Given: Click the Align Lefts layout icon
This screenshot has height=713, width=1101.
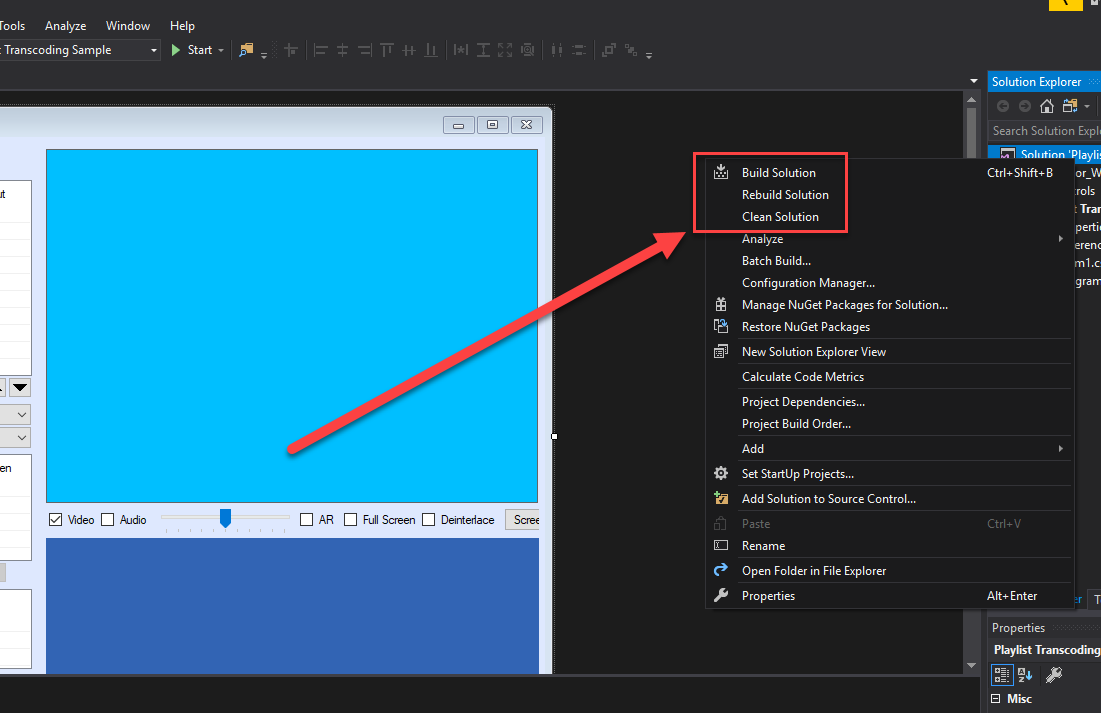Looking at the screenshot, I should pos(321,50).
